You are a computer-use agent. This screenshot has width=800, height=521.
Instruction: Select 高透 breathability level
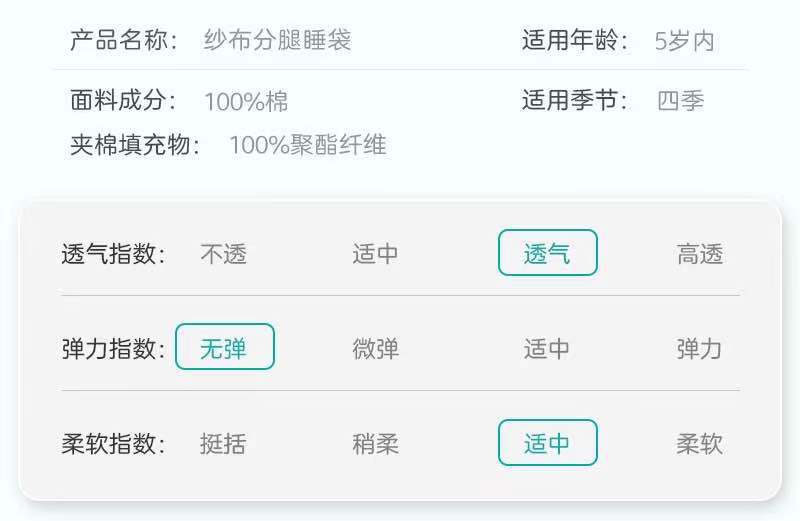point(699,254)
